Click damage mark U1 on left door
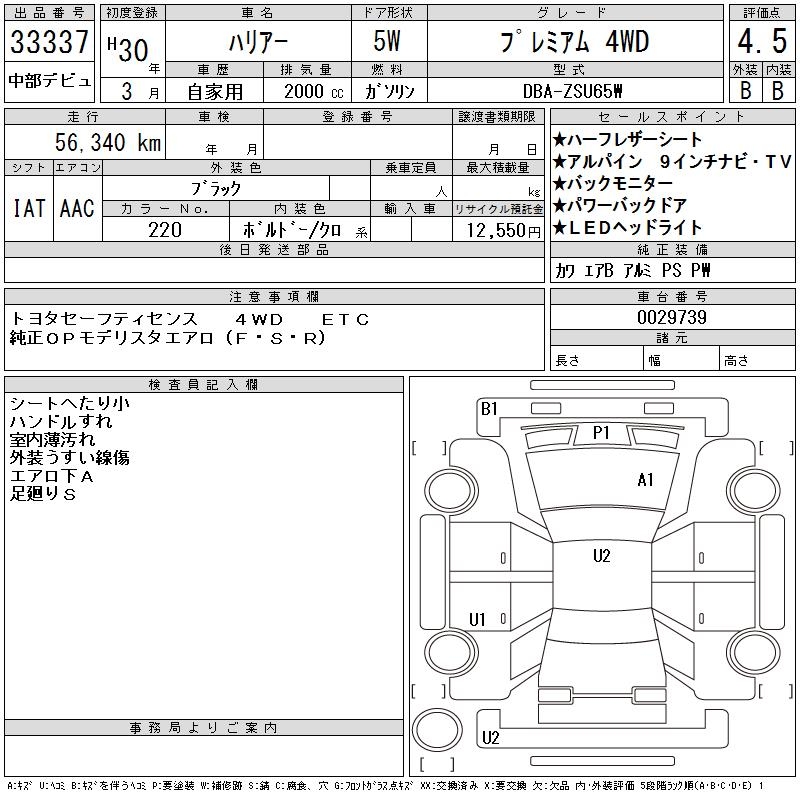 click(477, 620)
